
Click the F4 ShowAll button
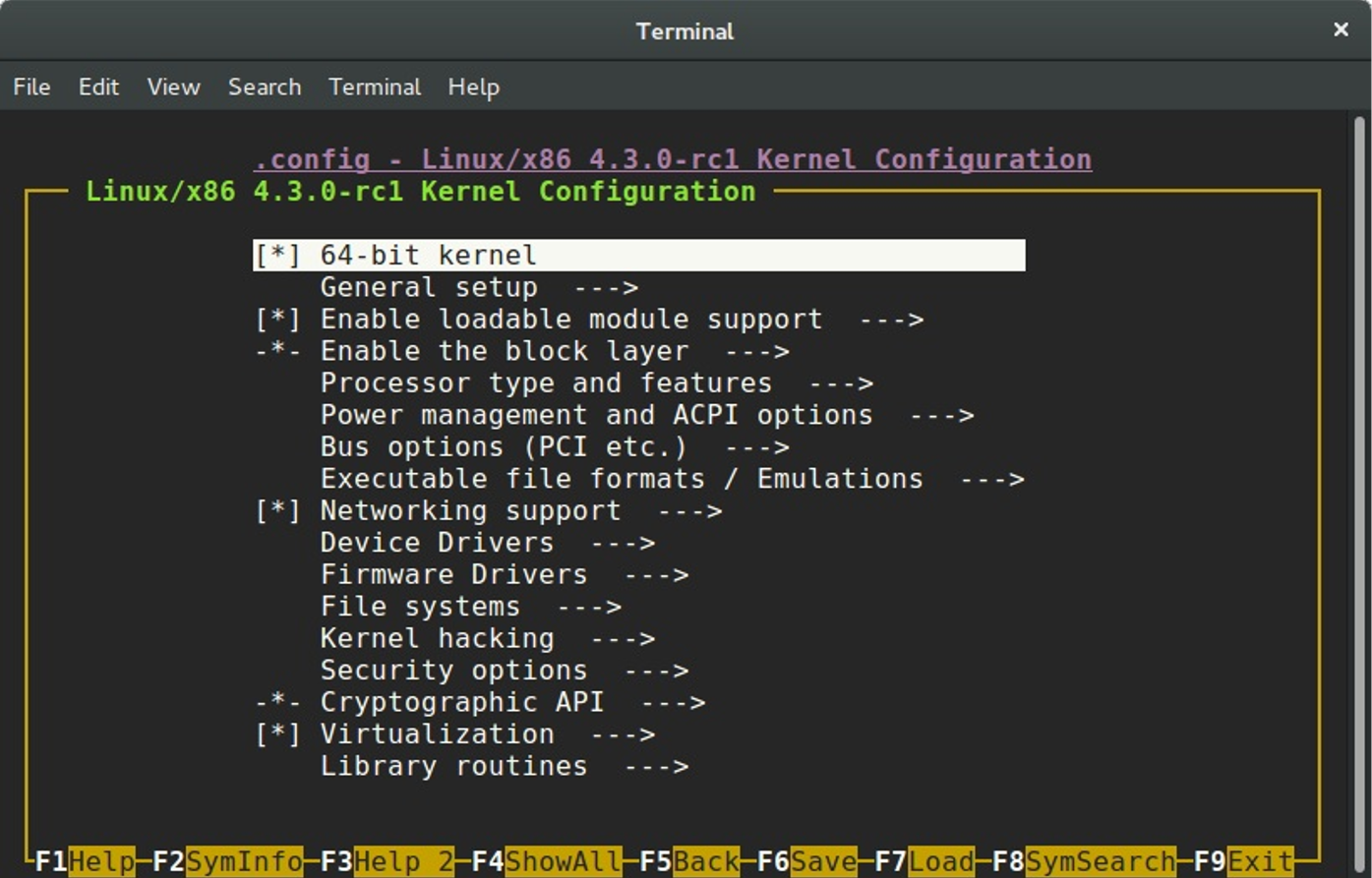pos(546,861)
